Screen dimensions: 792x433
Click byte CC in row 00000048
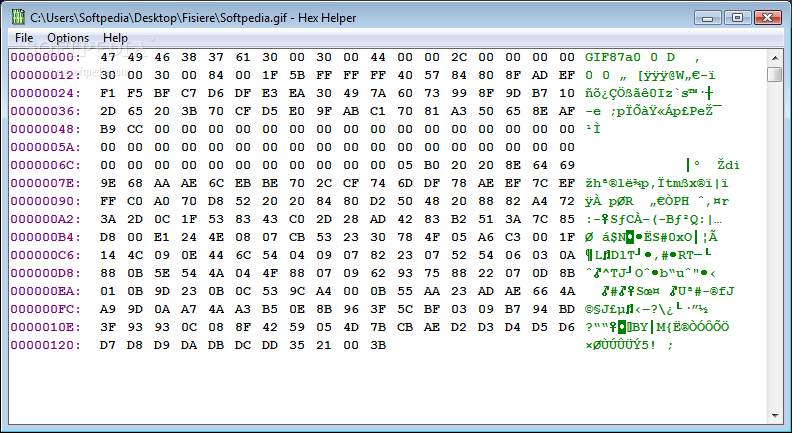tap(135, 129)
